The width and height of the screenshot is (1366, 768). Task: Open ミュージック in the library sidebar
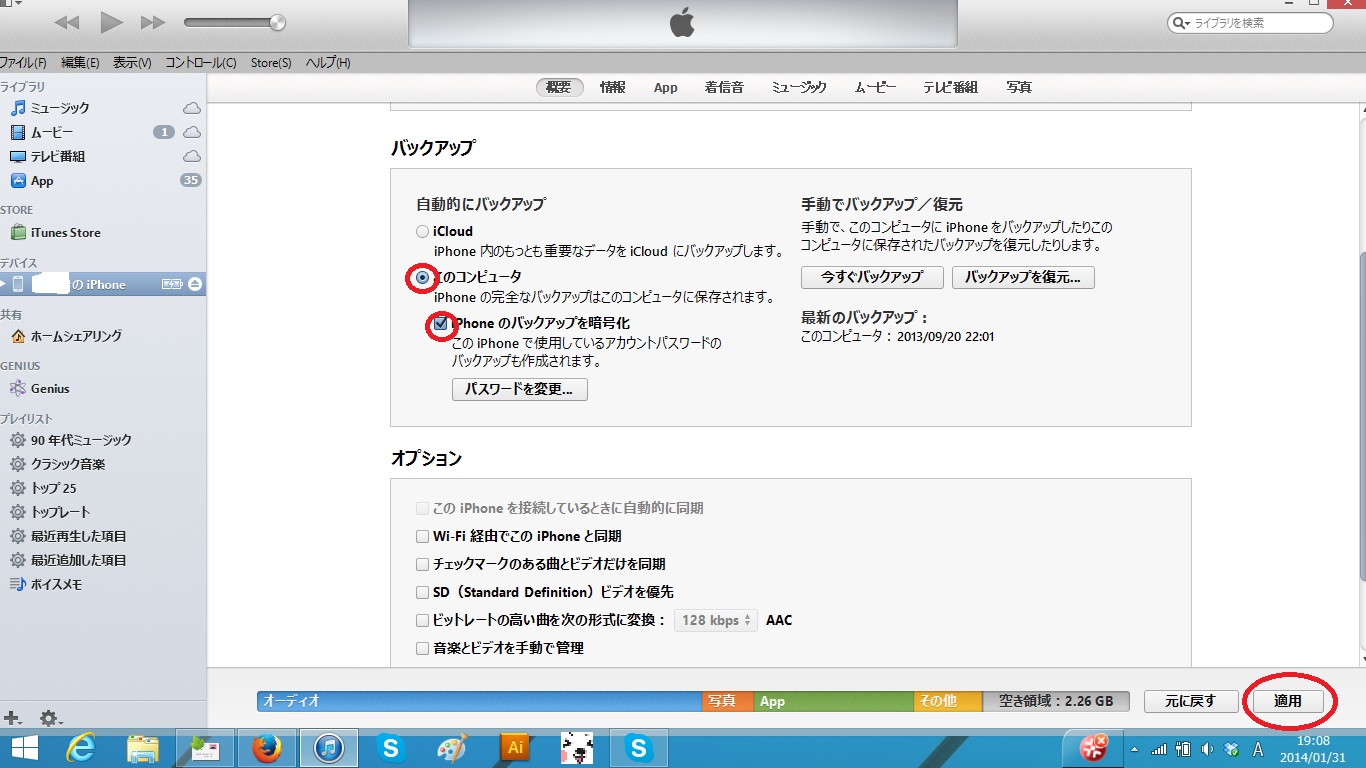[60, 108]
